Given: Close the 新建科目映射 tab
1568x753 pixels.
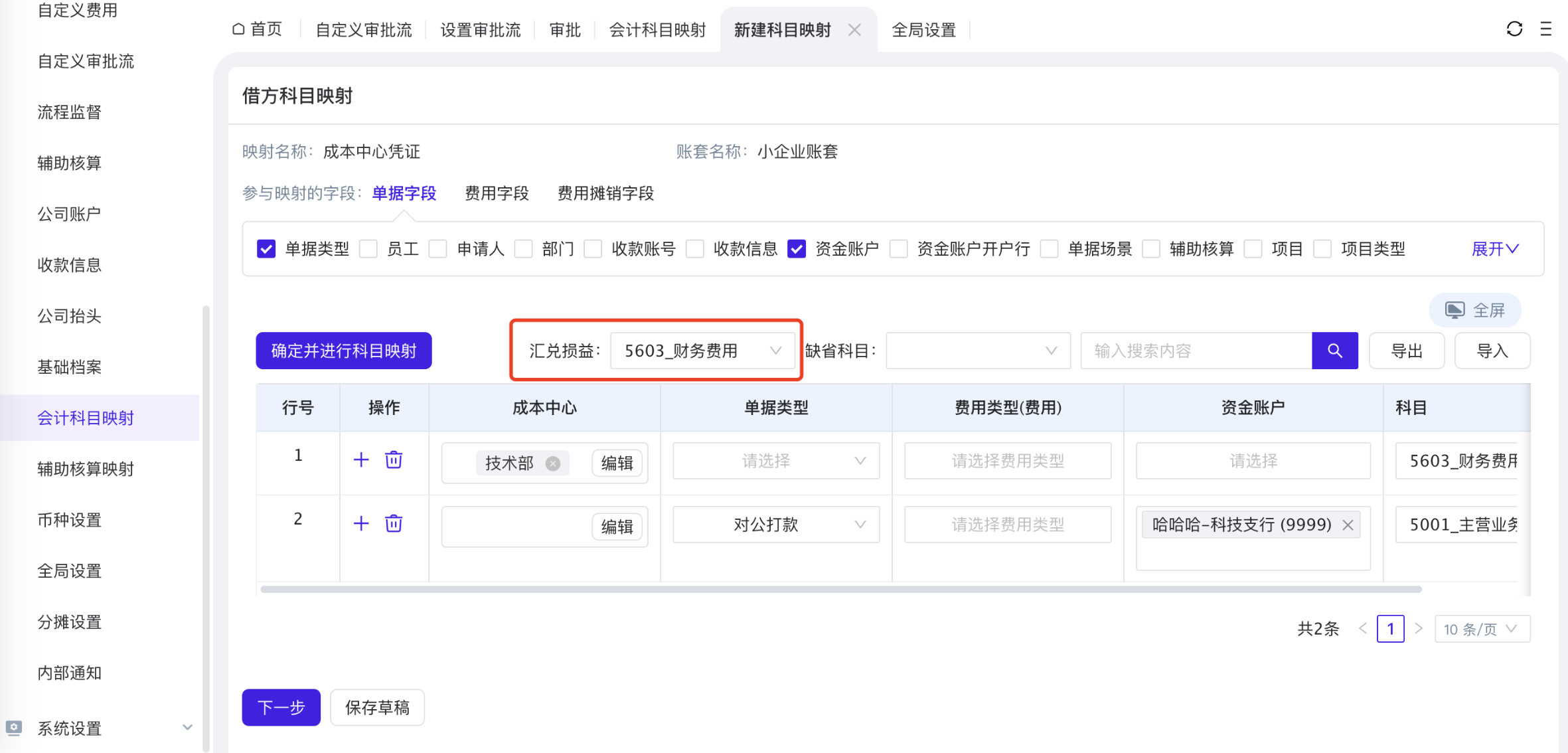Looking at the screenshot, I should [854, 30].
